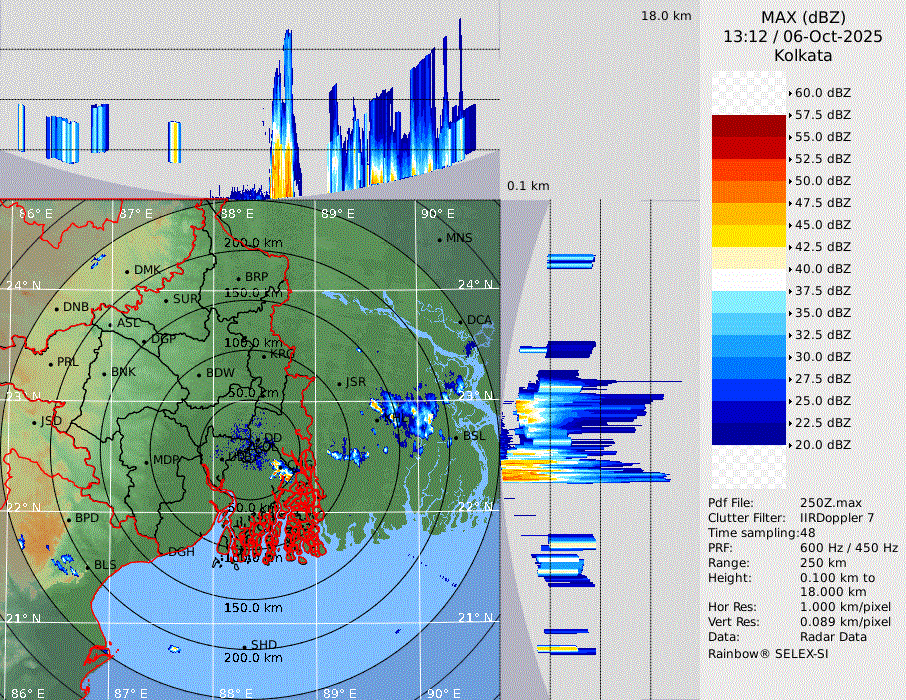
Task: Select the BPD station marker
Action: [69, 520]
